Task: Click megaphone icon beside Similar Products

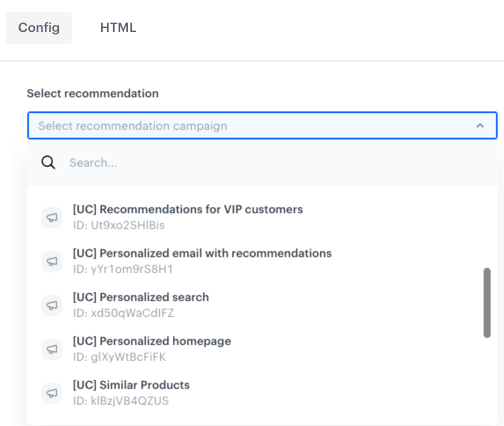Action: (52, 393)
